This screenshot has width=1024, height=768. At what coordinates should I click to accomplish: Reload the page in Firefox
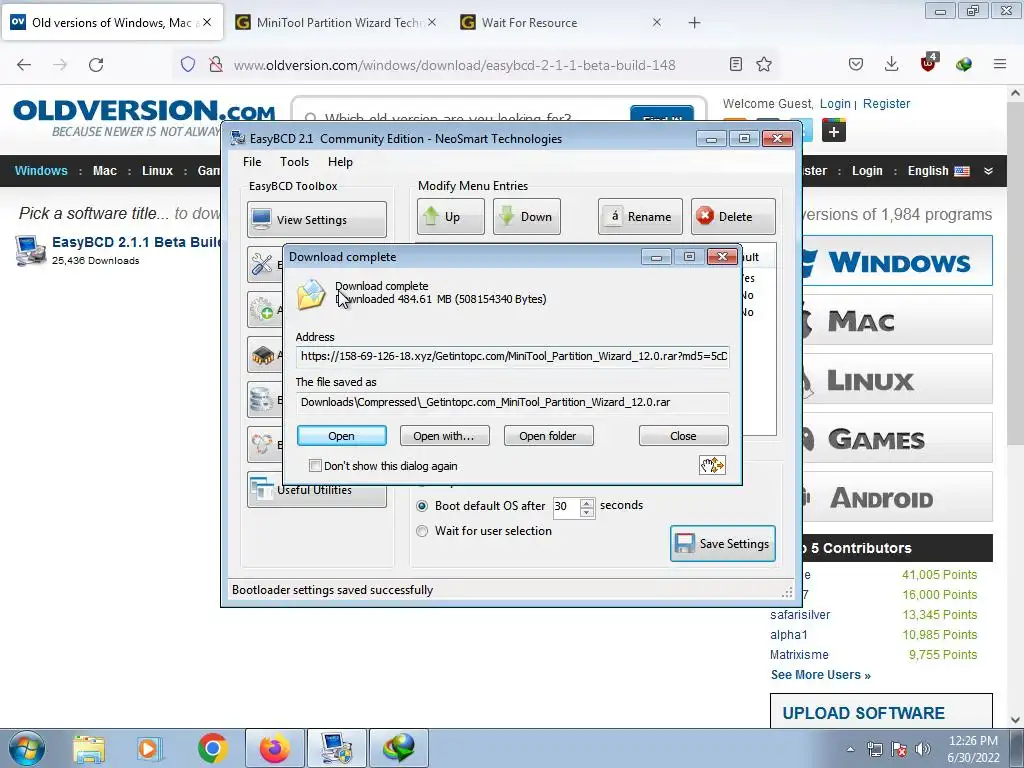point(96,65)
